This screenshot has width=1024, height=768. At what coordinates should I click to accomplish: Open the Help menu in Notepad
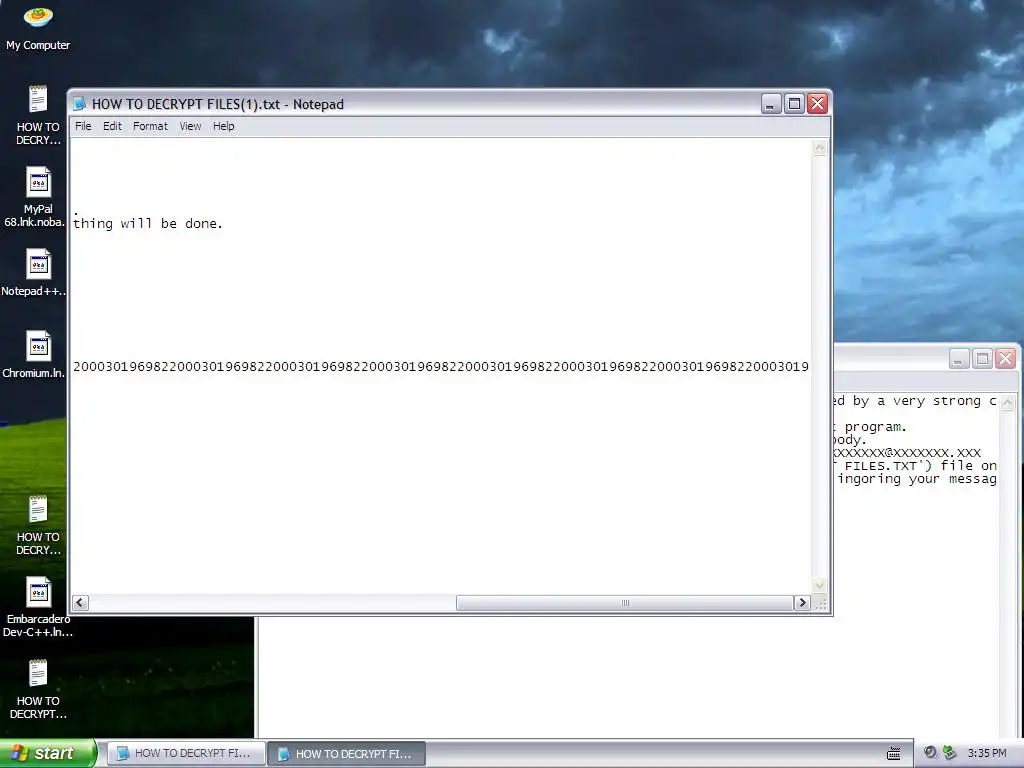coord(223,126)
